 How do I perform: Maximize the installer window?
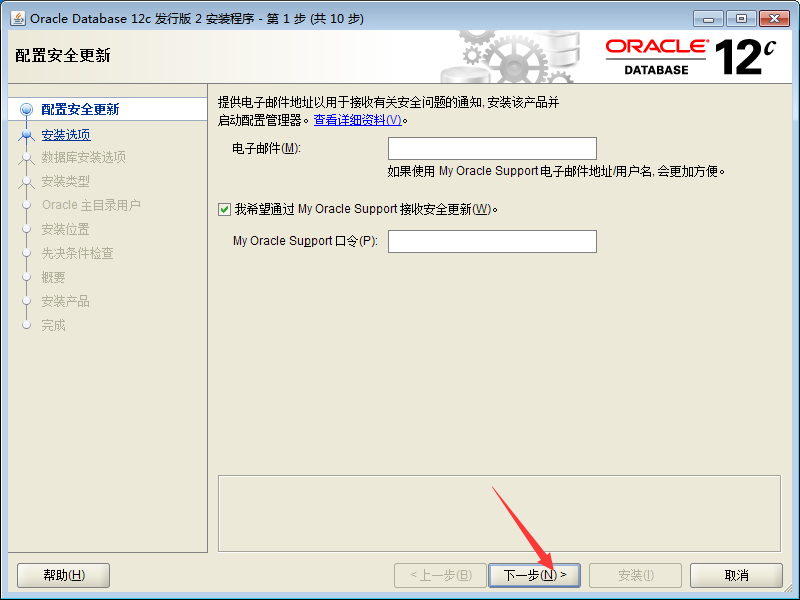pos(741,19)
